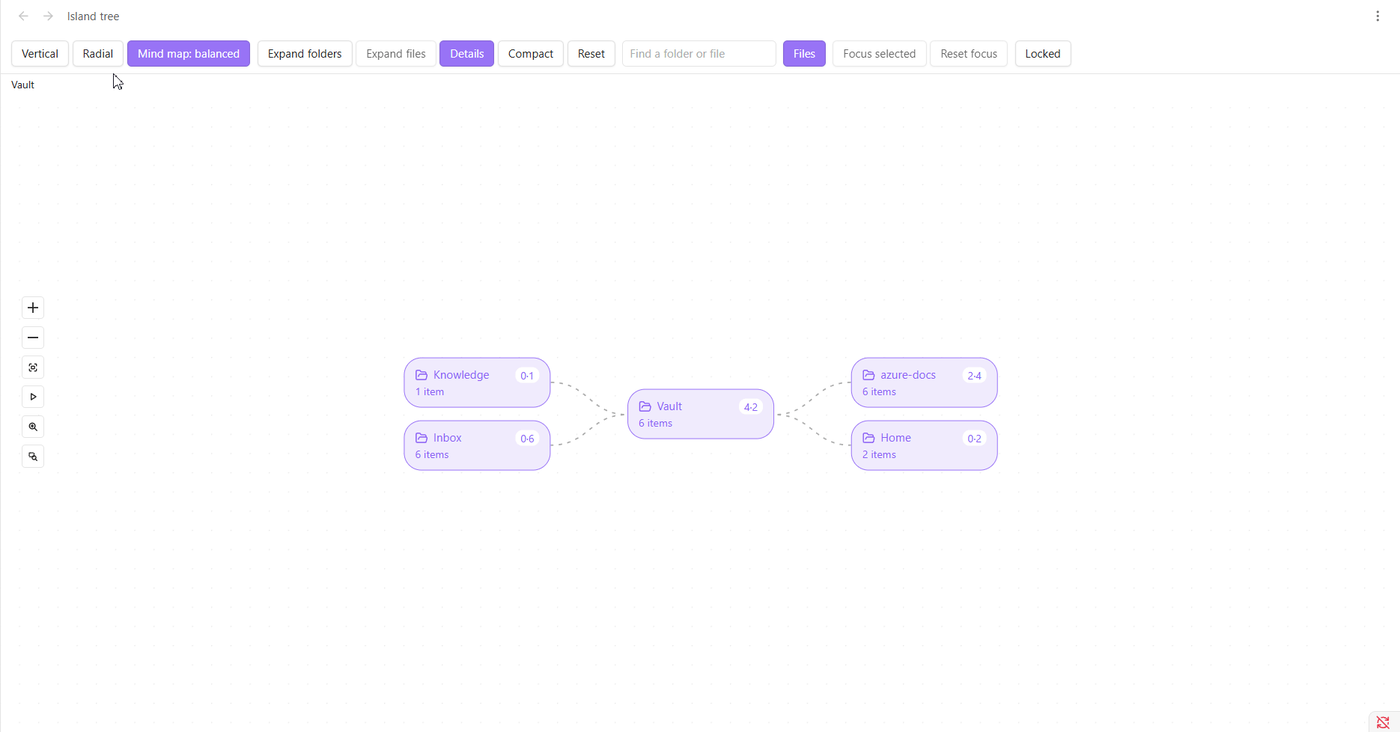The image size is (1400, 732).
Task: Click the 0·1 badge on Knowledge
Action: point(527,376)
